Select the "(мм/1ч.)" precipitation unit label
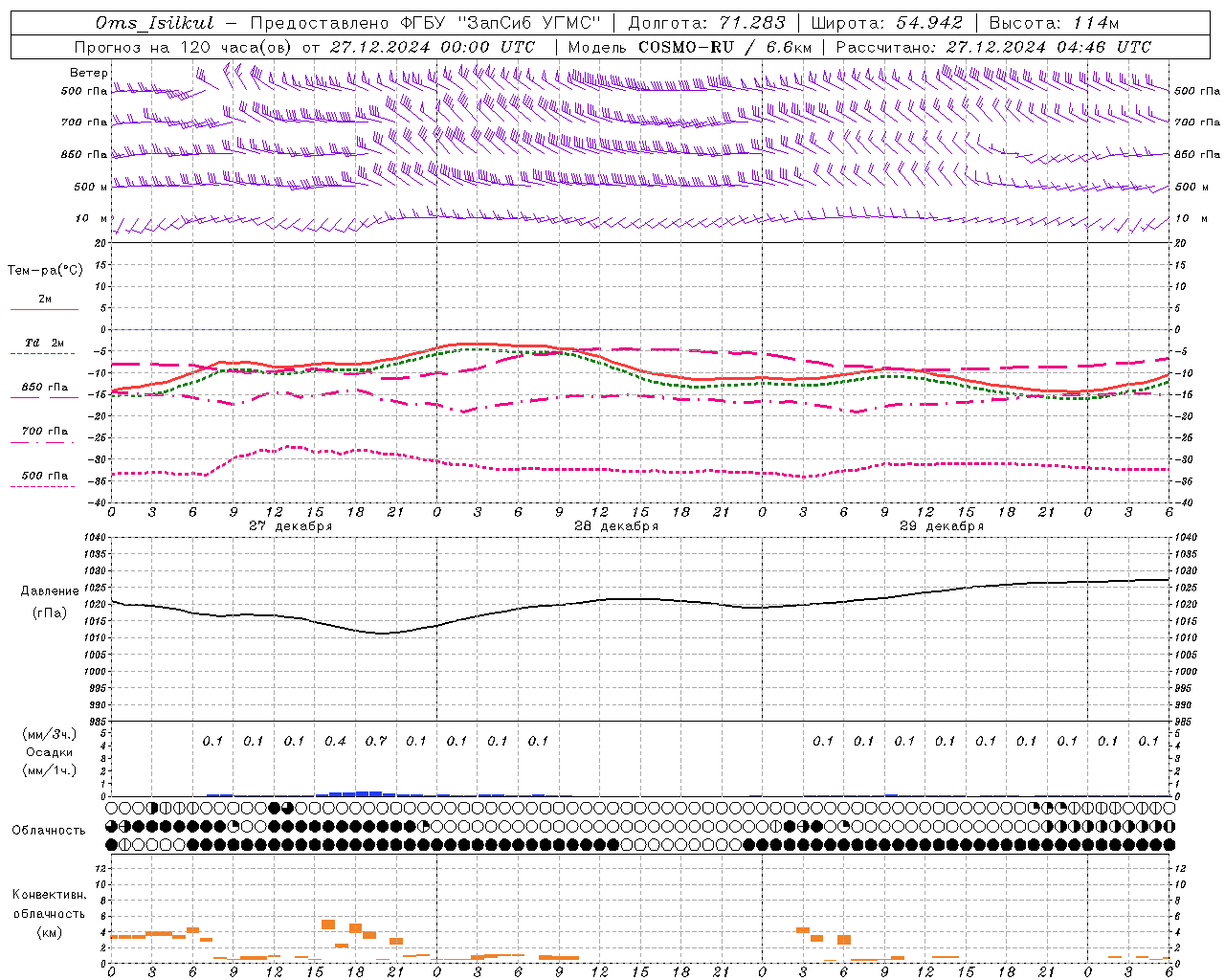The height and width of the screenshot is (980, 1225). click(49, 770)
